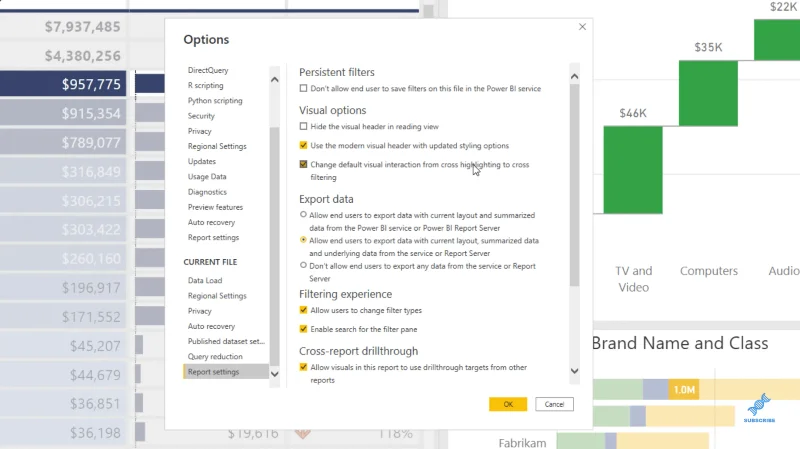Click the $915,354 row in table
This screenshot has height=449, width=800.
tap(63, 113)
